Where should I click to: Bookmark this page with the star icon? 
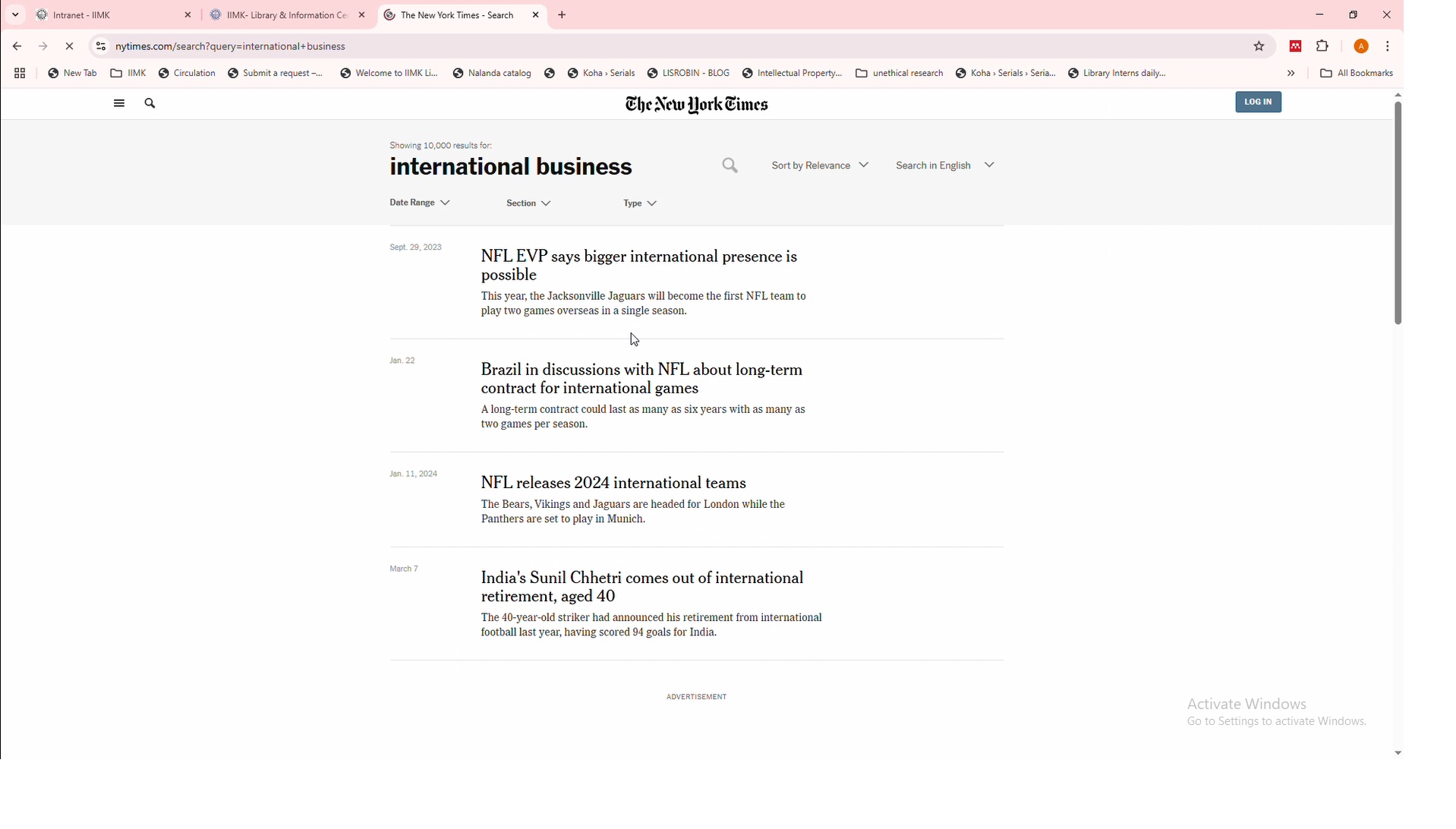click(1259, 46)
